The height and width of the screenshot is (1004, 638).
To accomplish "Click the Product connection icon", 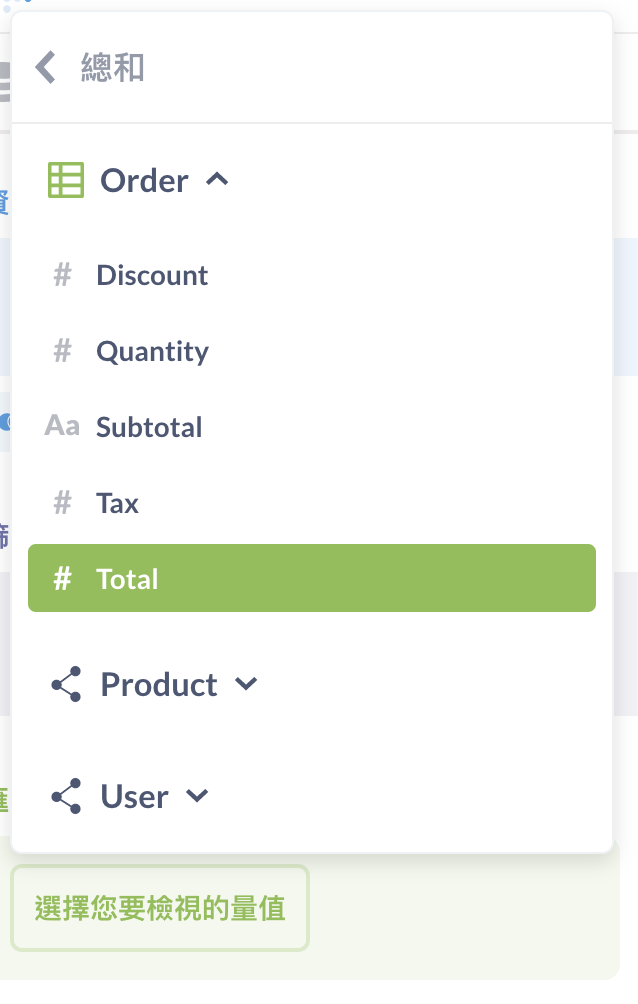I will 66,685.
